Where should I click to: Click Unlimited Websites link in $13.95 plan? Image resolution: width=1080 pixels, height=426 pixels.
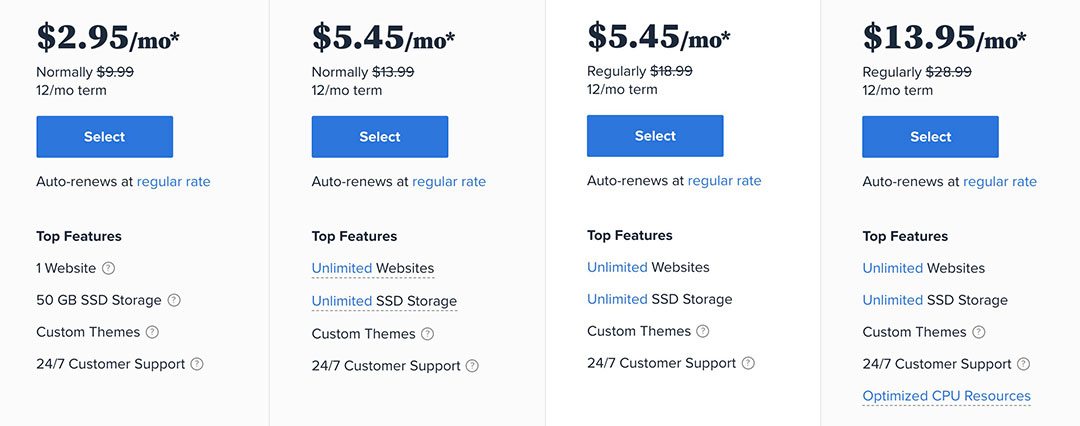pyautogui.click(x=893, y=268)
